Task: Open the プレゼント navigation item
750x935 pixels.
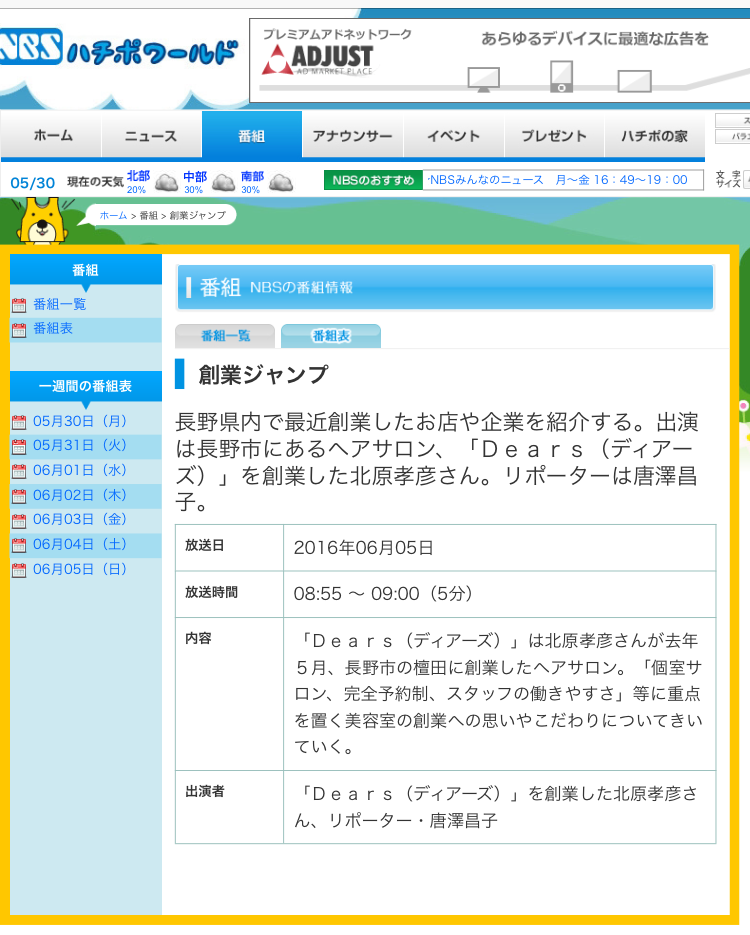Action: [x=553, y=136]
